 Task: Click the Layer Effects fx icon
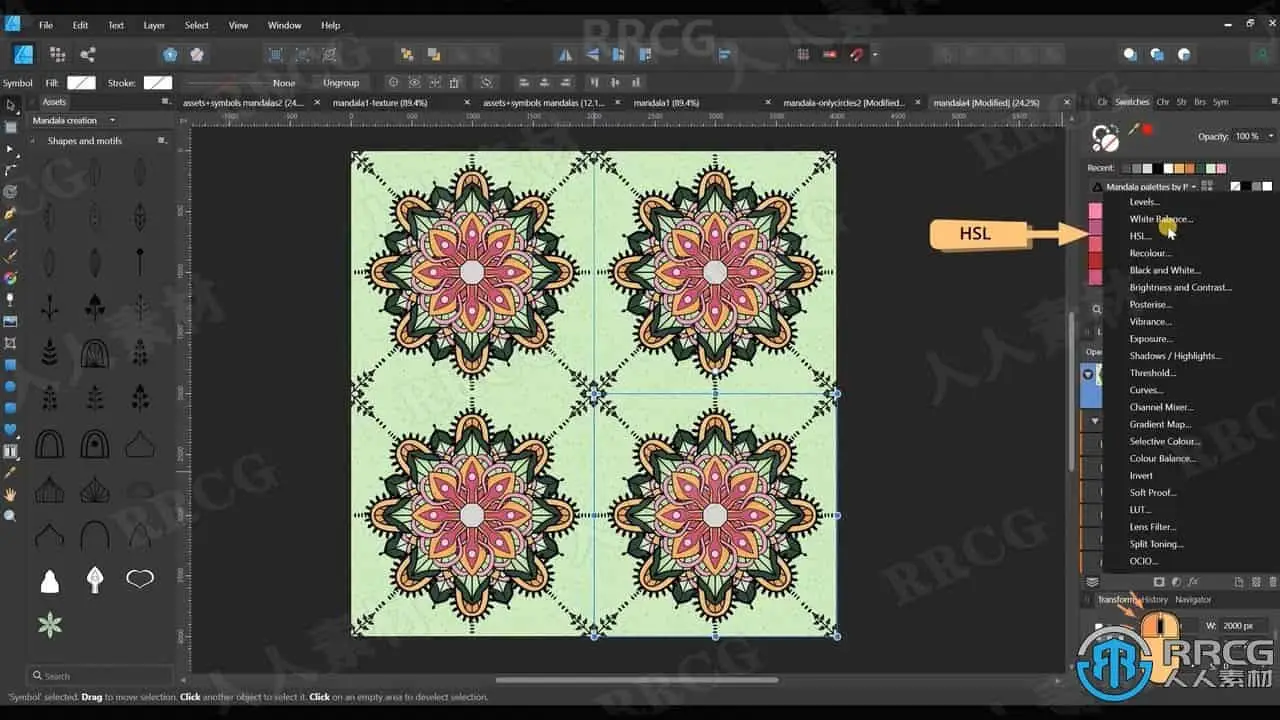point(1193,581)
